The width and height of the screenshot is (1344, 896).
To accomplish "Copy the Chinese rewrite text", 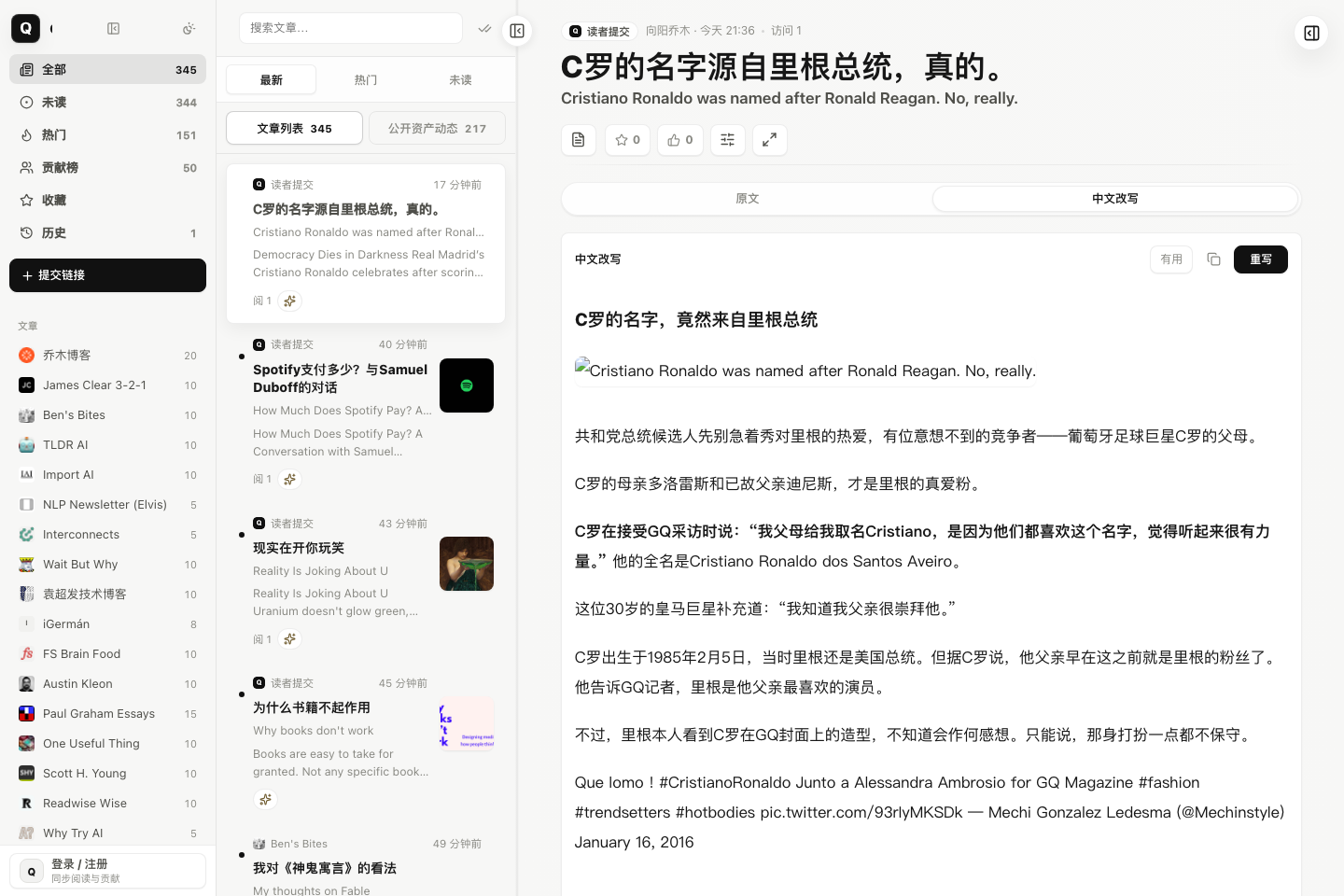I will (1213, 259).
